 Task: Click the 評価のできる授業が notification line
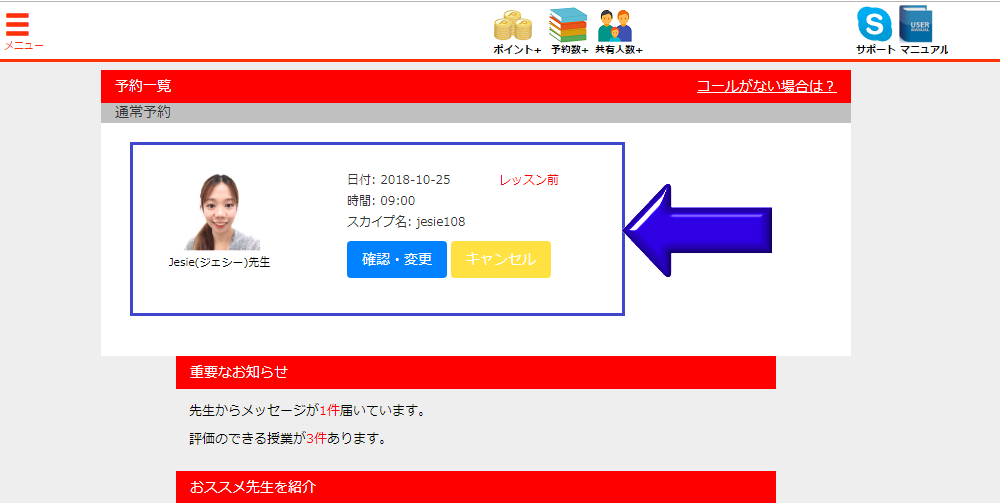(x=288, y=439)
